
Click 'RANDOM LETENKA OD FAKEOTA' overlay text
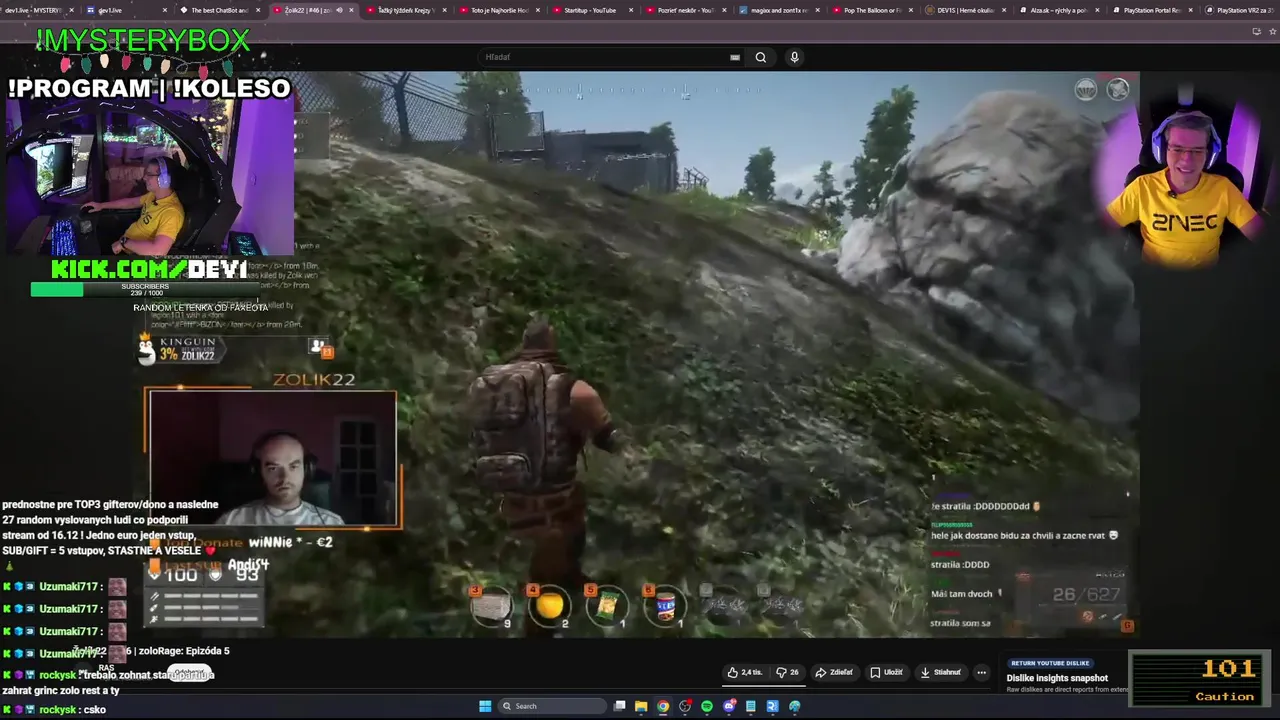200,308
